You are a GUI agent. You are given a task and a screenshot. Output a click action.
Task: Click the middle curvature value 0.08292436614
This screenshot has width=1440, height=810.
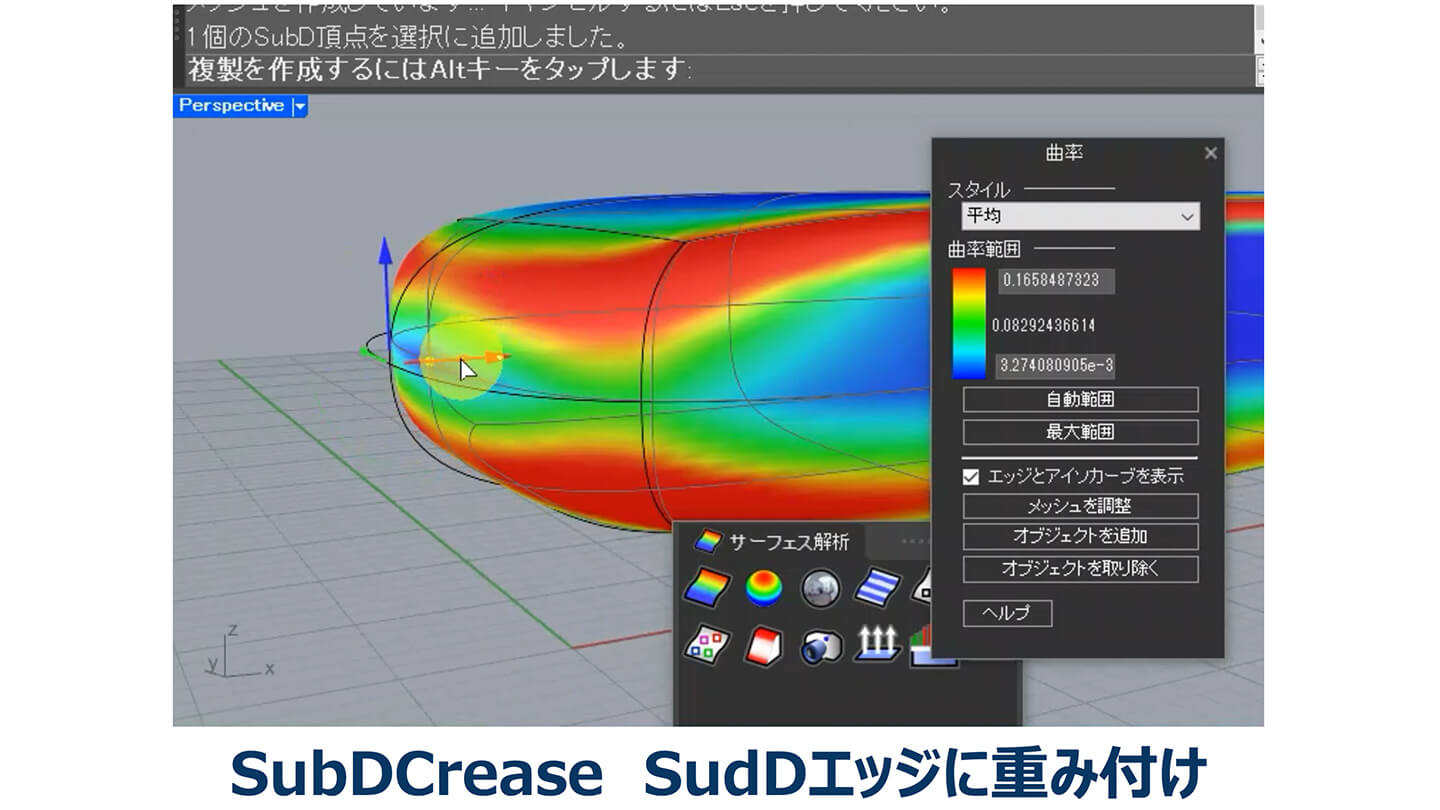(1043, 325)
